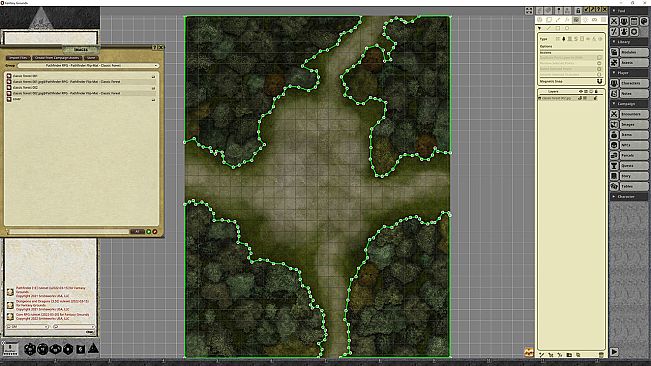
Task: Open Images list from the sidebar
Action: 634,124
